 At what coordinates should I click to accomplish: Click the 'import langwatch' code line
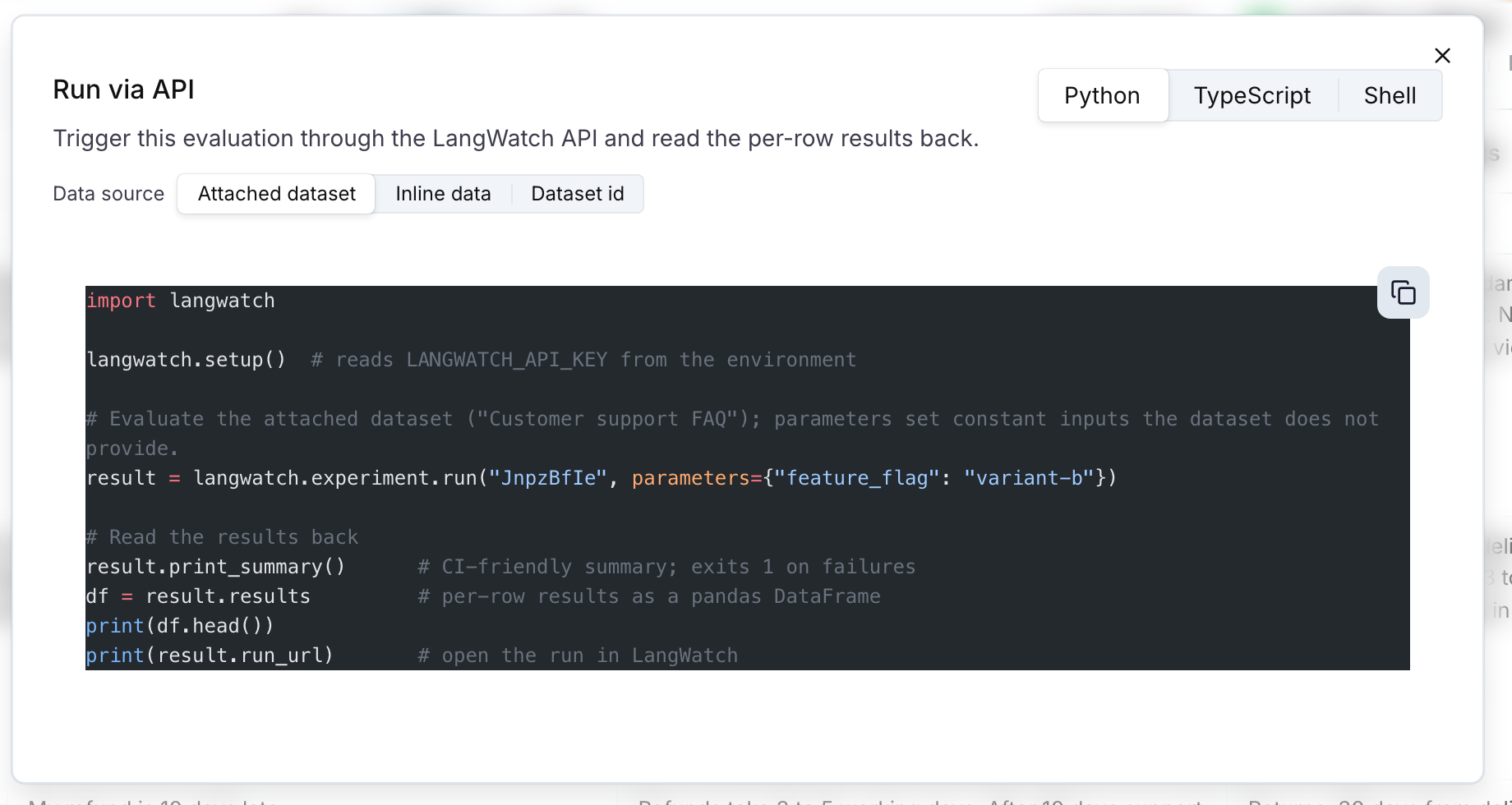[181, 301]
